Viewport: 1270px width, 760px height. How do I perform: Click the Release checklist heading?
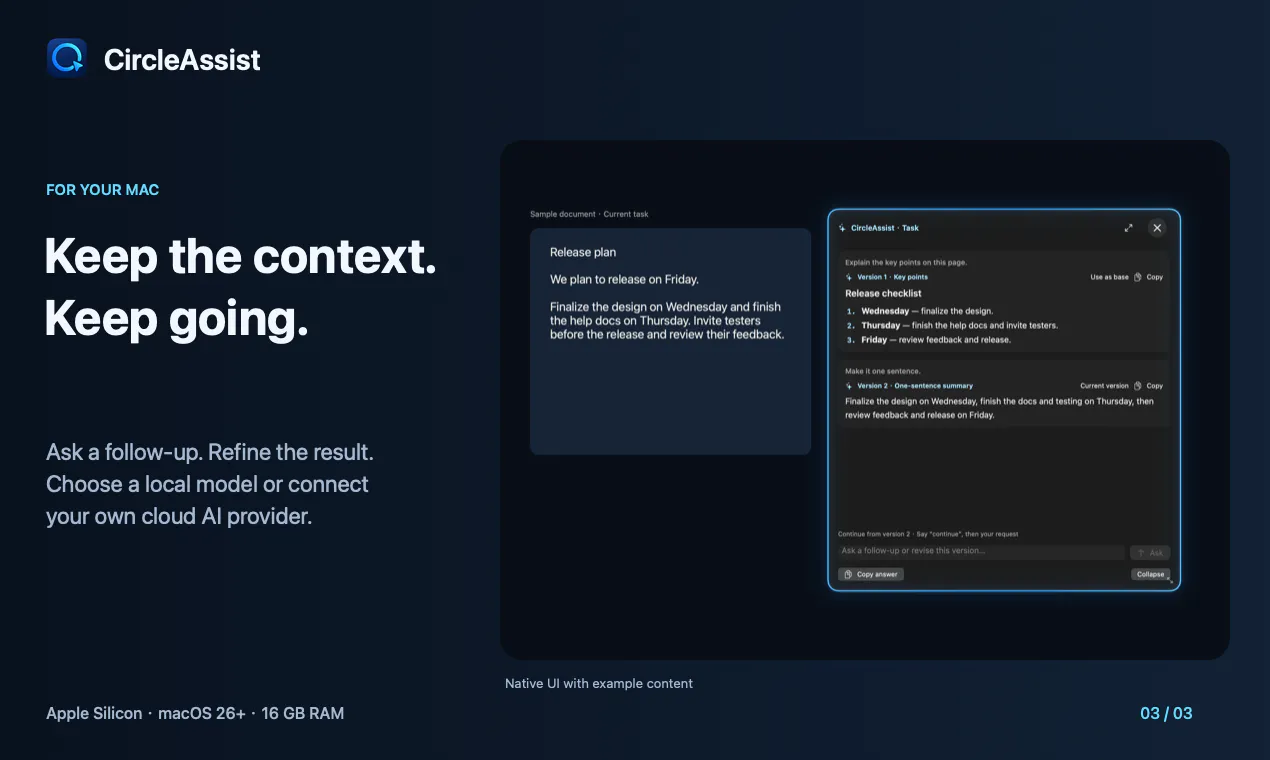point(883,294)
